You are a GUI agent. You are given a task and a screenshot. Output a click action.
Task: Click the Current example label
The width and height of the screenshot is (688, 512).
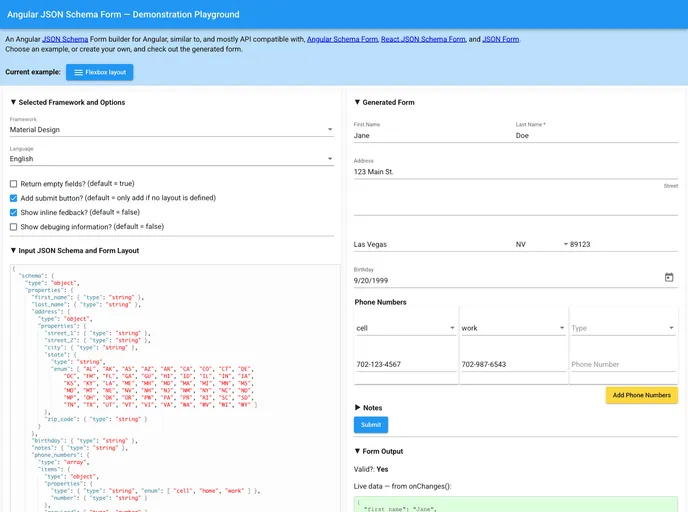coord(33,72)
